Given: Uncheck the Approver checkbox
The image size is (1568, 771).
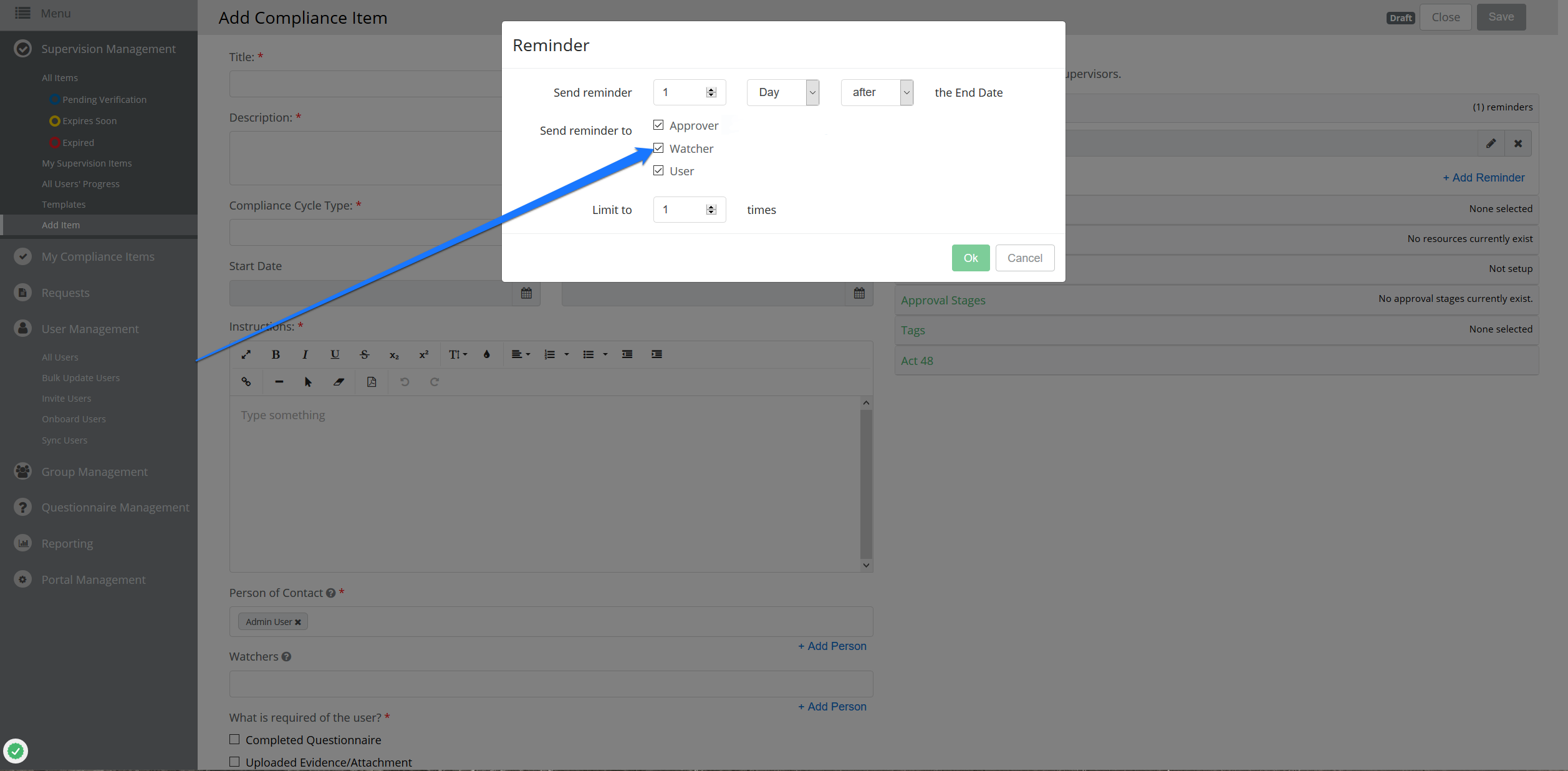Looking at the screenshot, I should coord(658,125).
